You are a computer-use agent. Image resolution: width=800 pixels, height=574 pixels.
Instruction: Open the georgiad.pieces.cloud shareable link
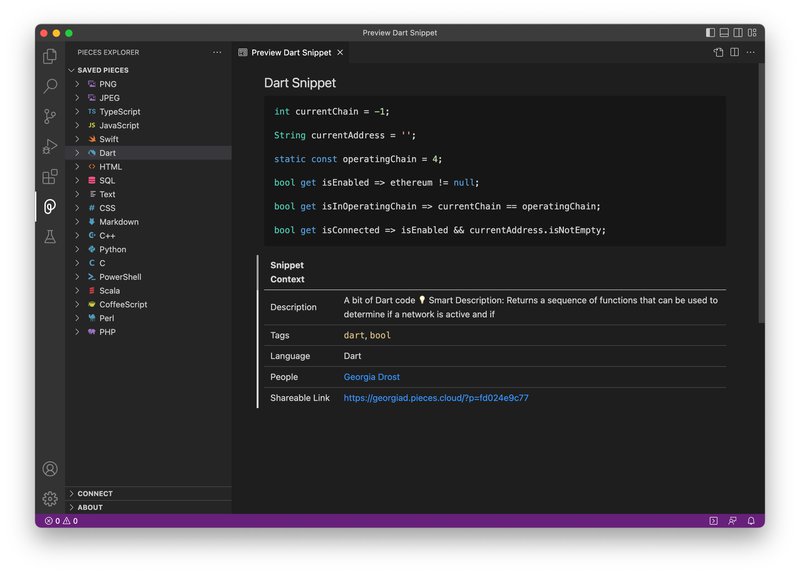pos(436,398)
